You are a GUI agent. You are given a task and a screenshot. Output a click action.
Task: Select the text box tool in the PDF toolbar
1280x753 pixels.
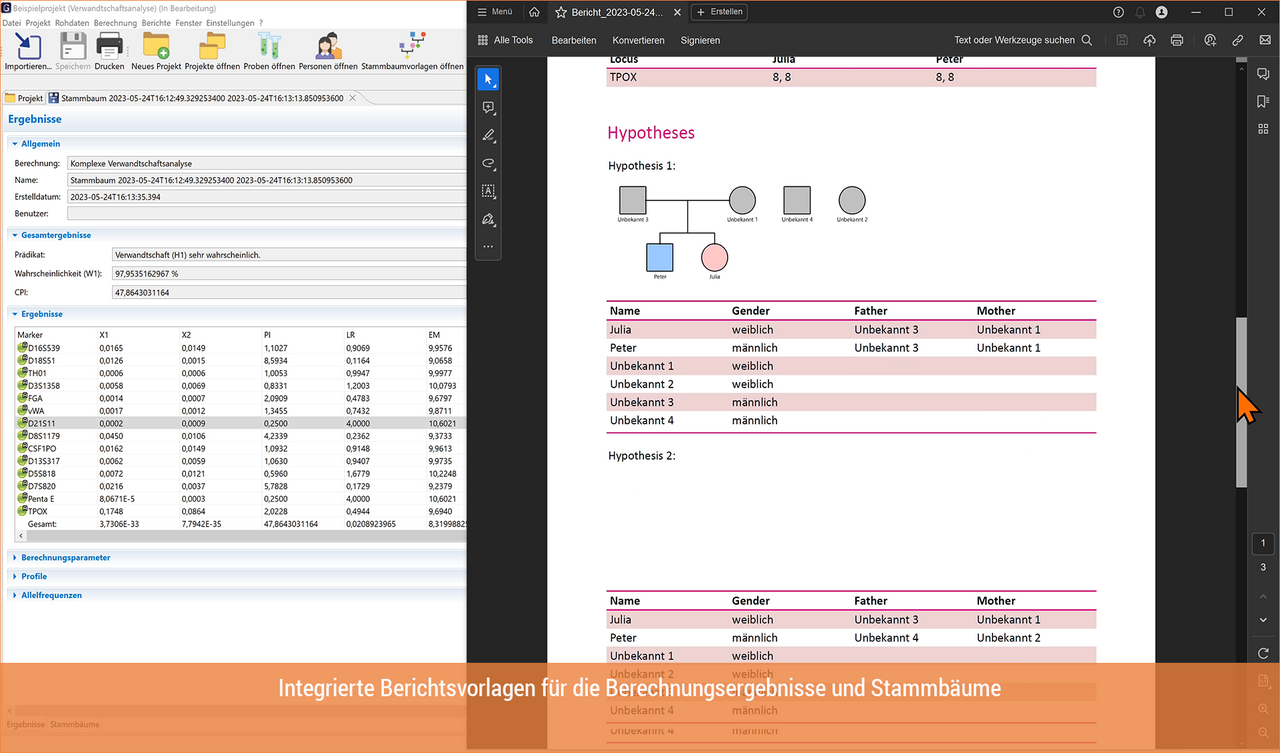coord(488,190)
